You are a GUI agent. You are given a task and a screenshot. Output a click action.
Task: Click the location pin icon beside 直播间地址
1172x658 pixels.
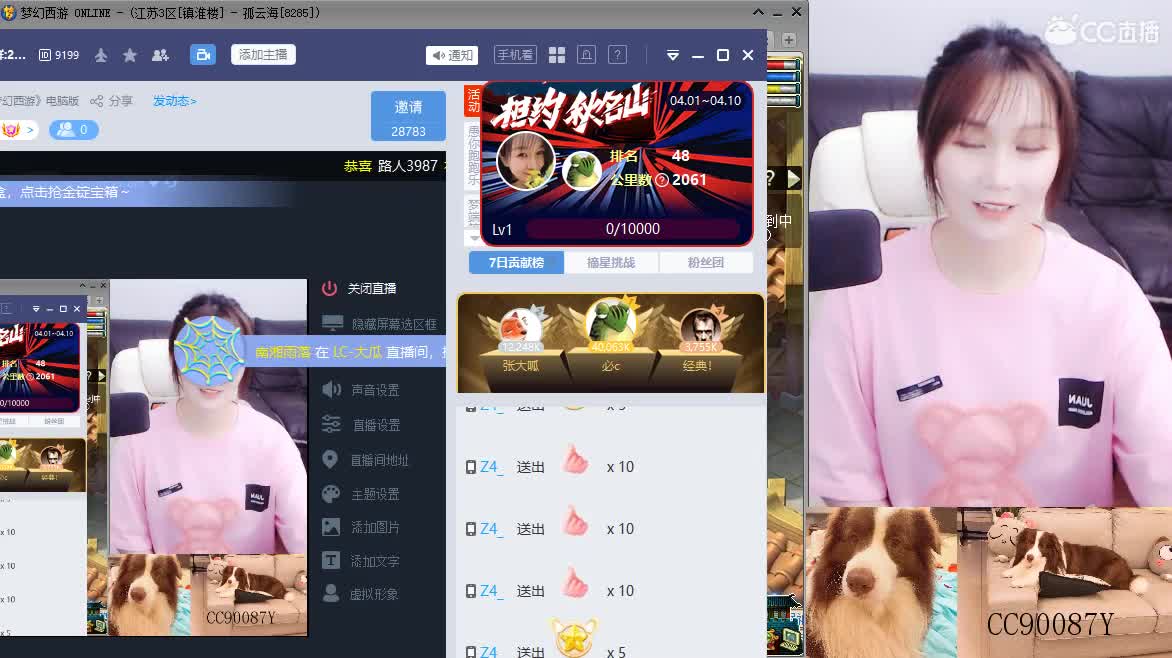330,459
